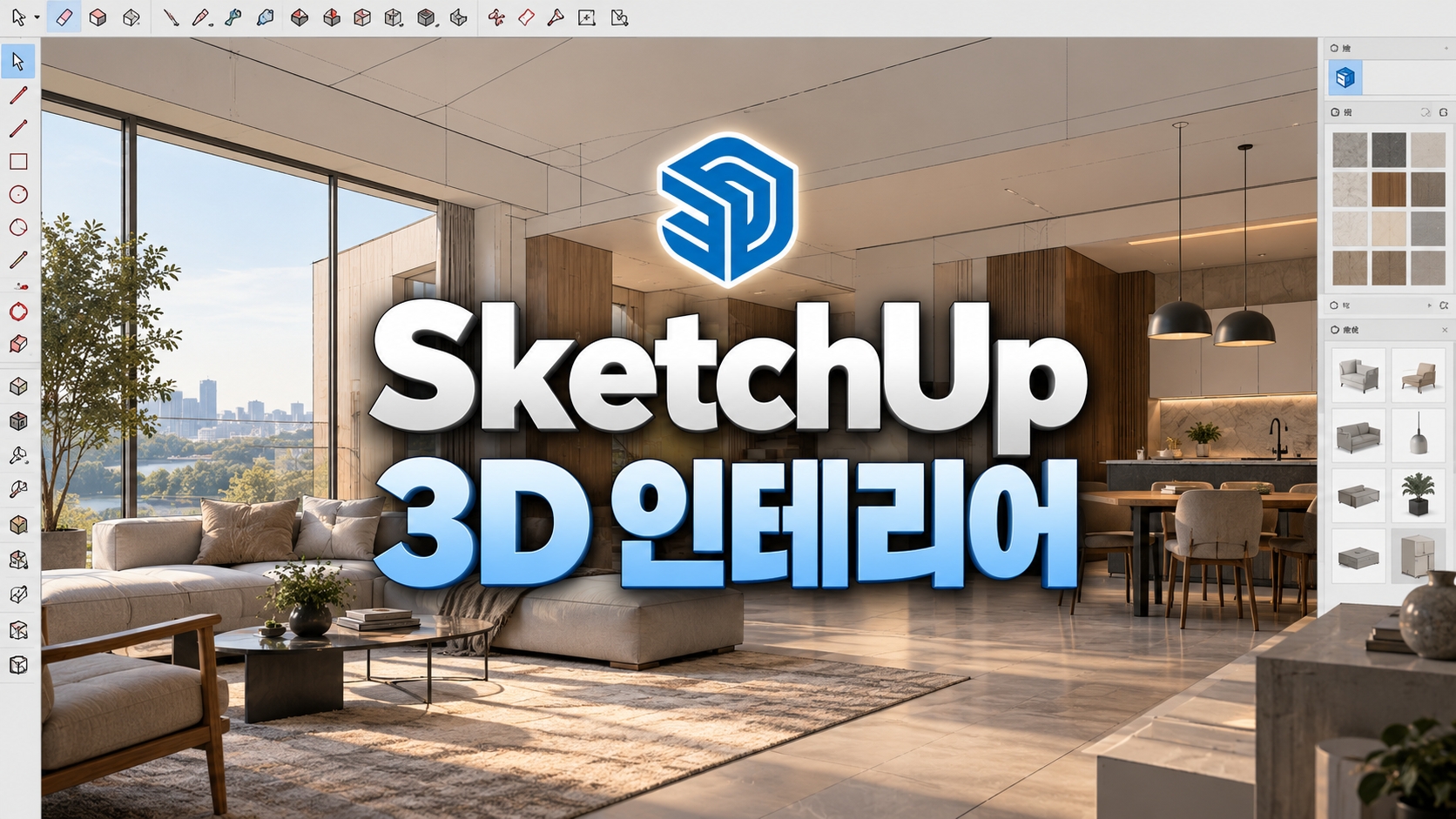Click the crossed red squiggle icon in top toolbar
This screenshot has width=1456, height=819.
tap(495, 17)
